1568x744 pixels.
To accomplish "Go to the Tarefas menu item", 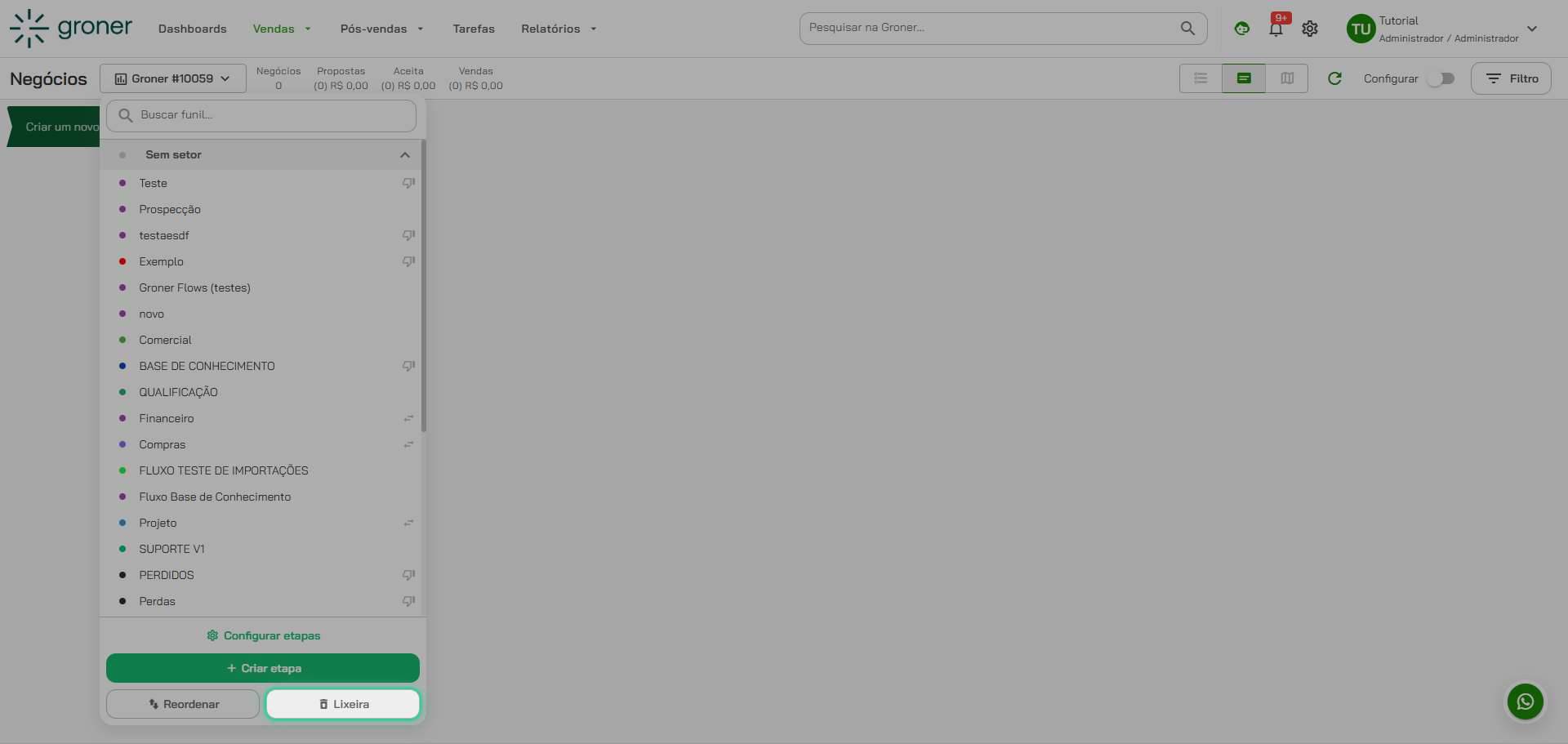I will [474, 29].
